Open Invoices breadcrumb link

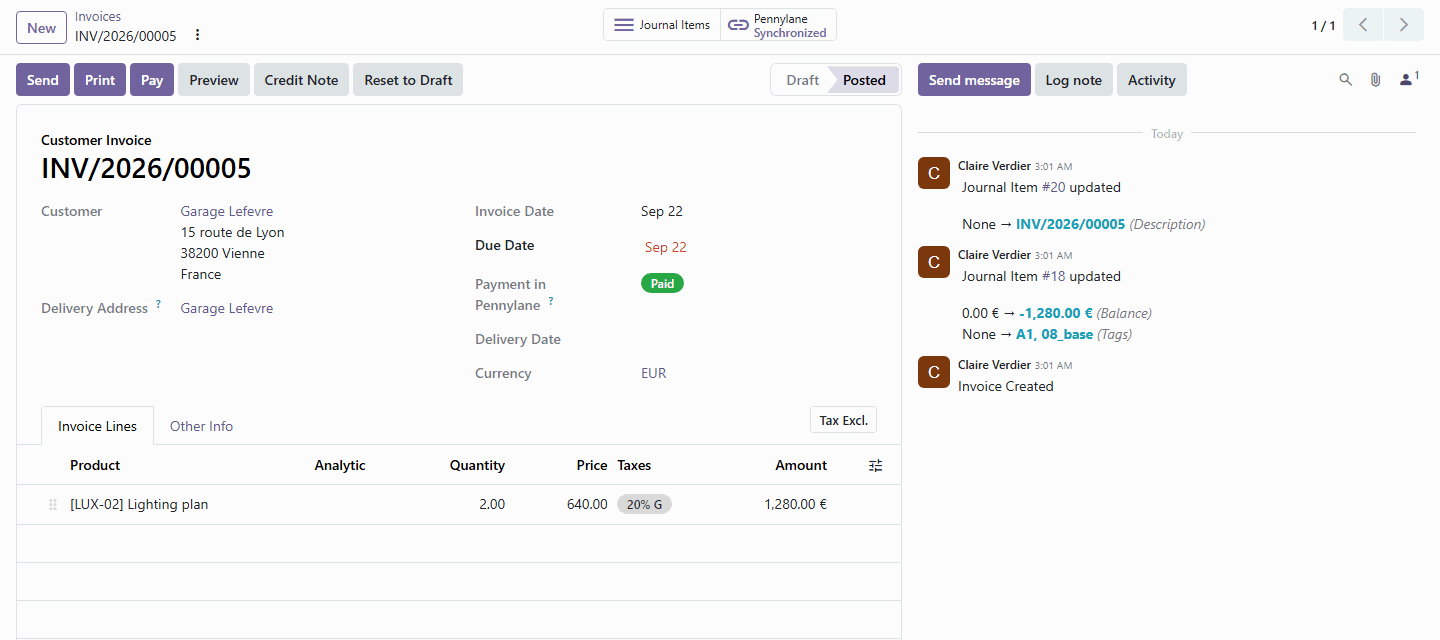[98, 17]
